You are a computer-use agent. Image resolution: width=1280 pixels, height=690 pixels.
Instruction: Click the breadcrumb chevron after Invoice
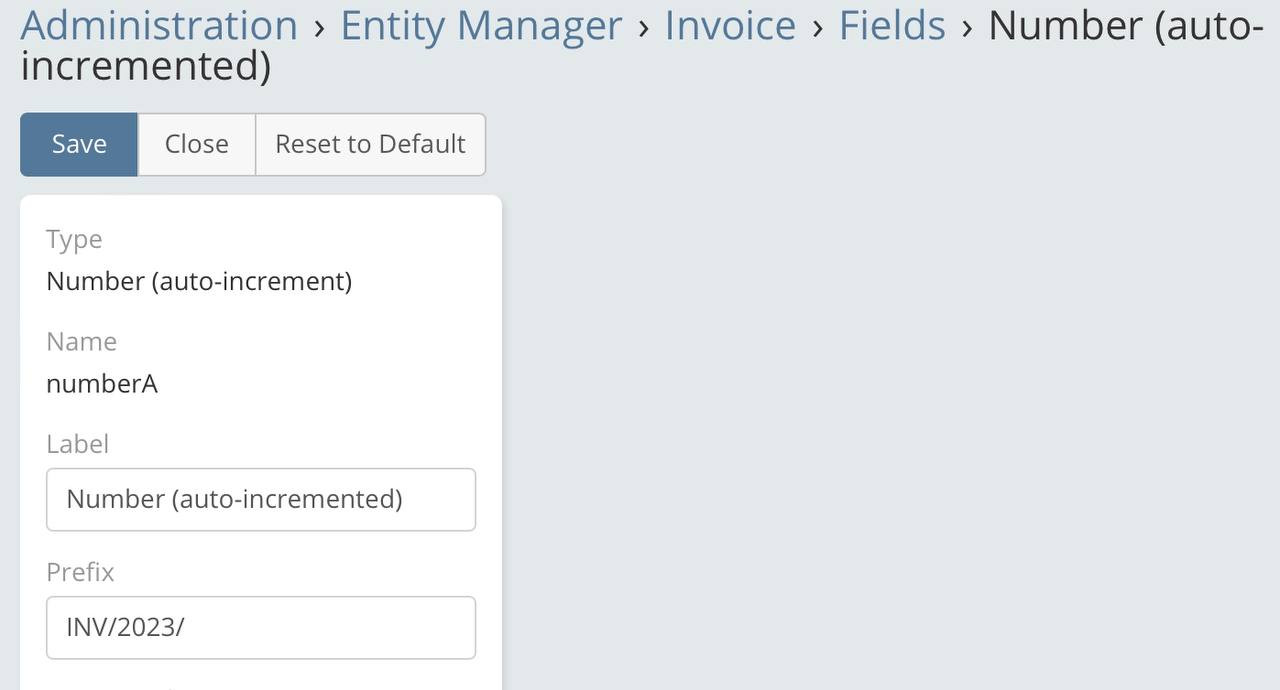coord(818,27)
